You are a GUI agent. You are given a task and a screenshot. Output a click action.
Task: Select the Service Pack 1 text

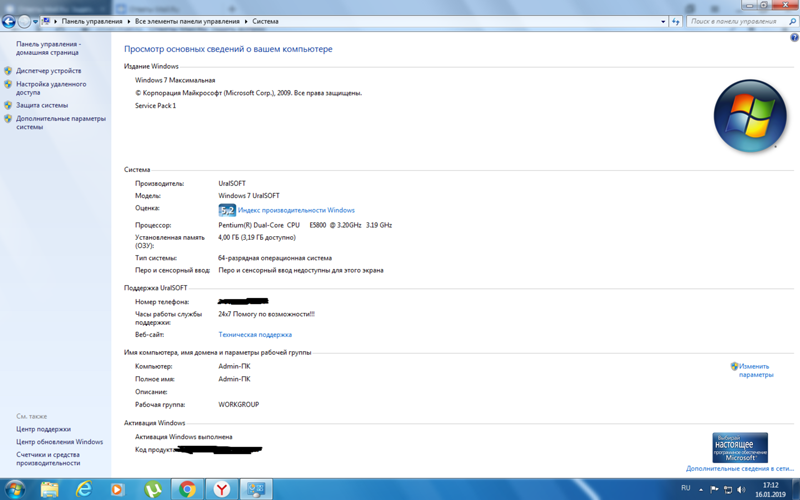tap(156, 106)
